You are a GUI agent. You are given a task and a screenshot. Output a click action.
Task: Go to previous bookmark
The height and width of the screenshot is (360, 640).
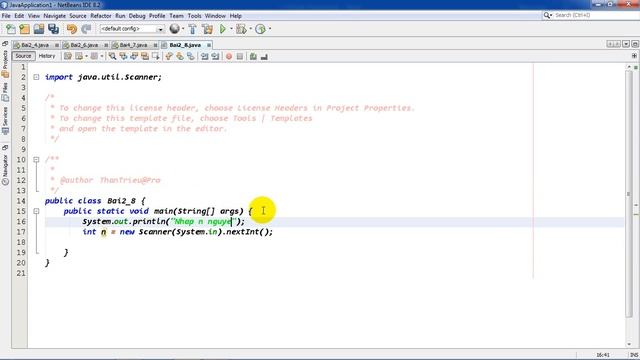[169, 56]
